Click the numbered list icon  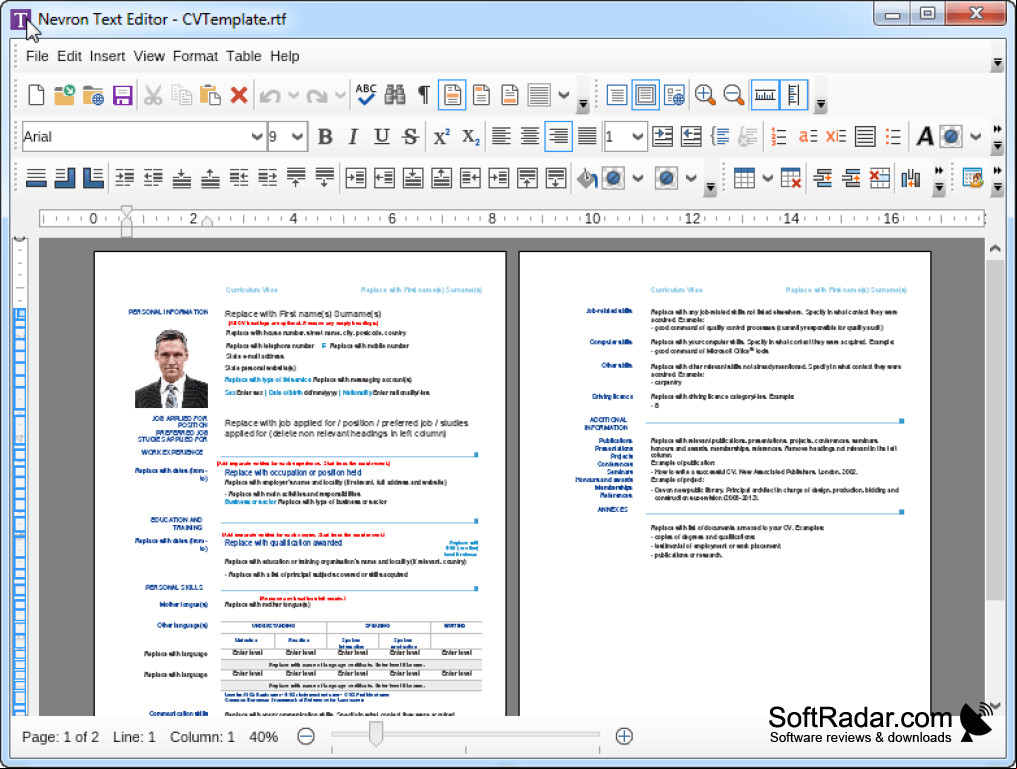[x=778, y=137]
